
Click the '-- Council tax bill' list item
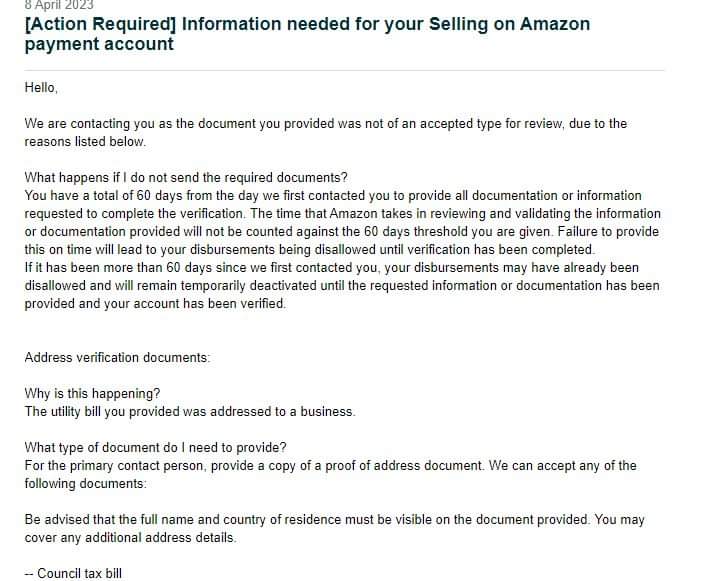(x=73, y=573)
